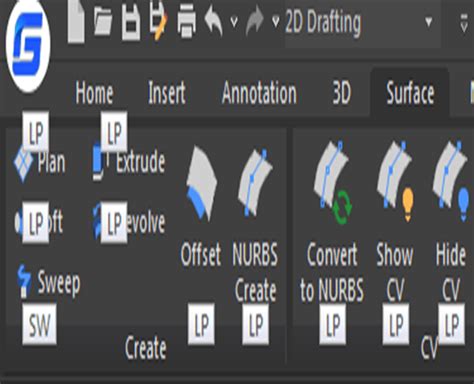474x384 pixels.
Task: Expand the redo history dropdown arrow
Action: click(x=275, y=22)
